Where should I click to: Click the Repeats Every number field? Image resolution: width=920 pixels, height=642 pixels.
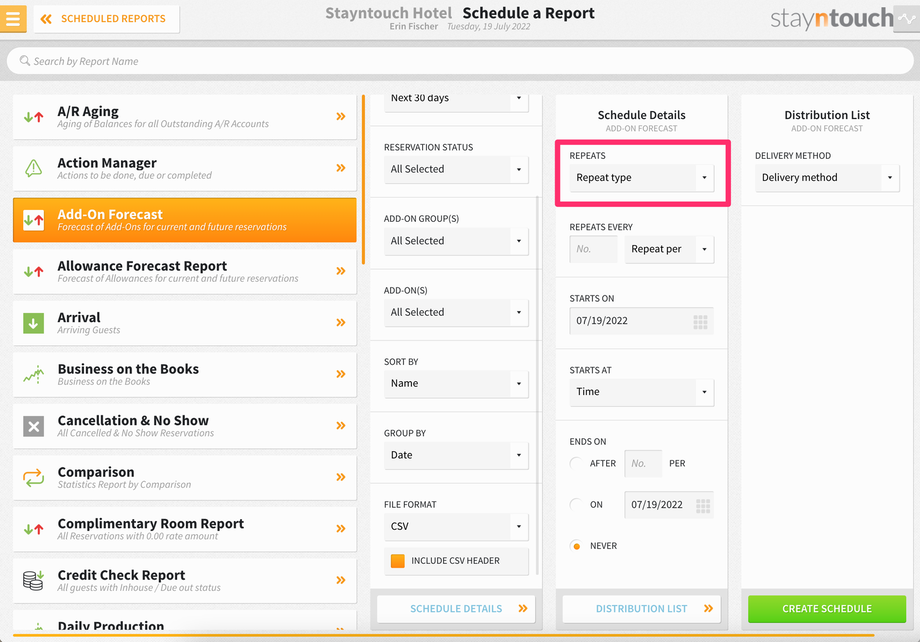point(593,249)
